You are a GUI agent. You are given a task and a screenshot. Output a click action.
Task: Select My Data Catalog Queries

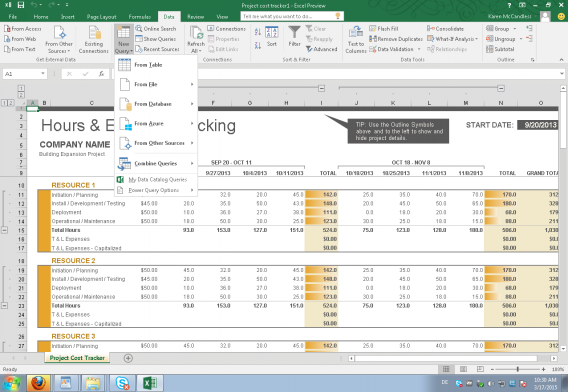(156, 180)
